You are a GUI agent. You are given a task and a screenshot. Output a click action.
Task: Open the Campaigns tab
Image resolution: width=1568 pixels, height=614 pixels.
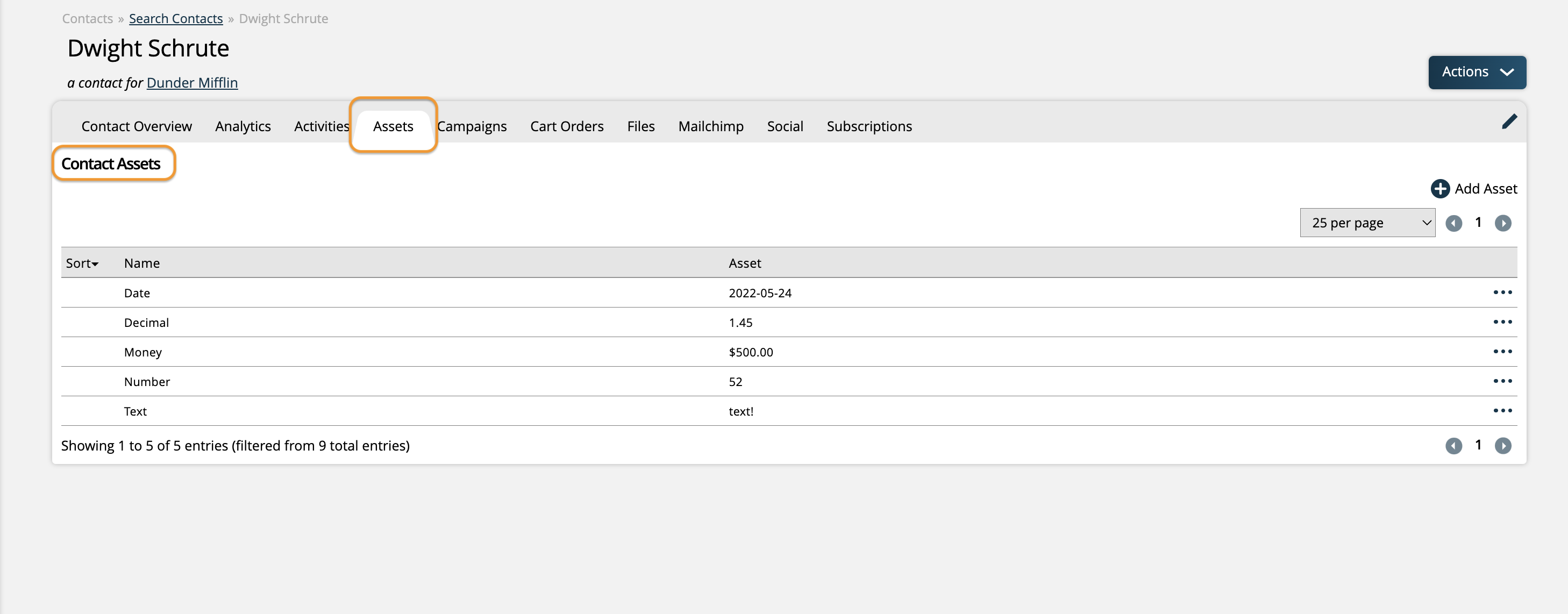[x=472, y=126]
